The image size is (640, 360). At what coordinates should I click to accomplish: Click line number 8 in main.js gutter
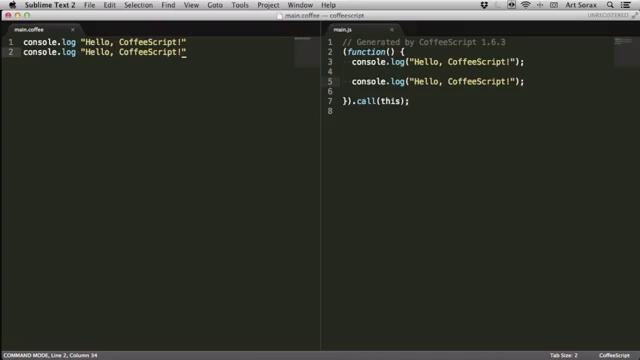(330, 111)
